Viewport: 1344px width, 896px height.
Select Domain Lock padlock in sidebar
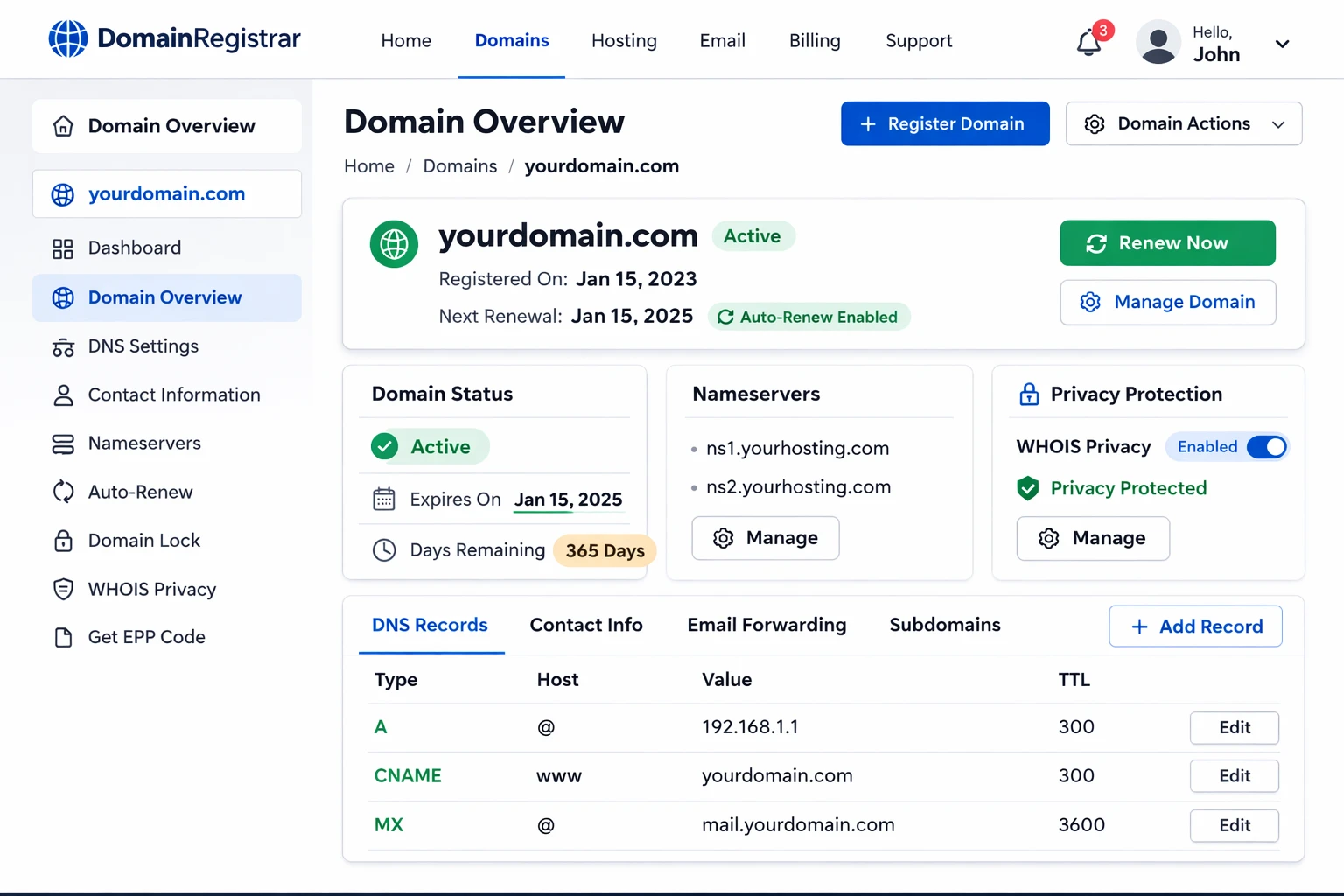coord(63,541)
